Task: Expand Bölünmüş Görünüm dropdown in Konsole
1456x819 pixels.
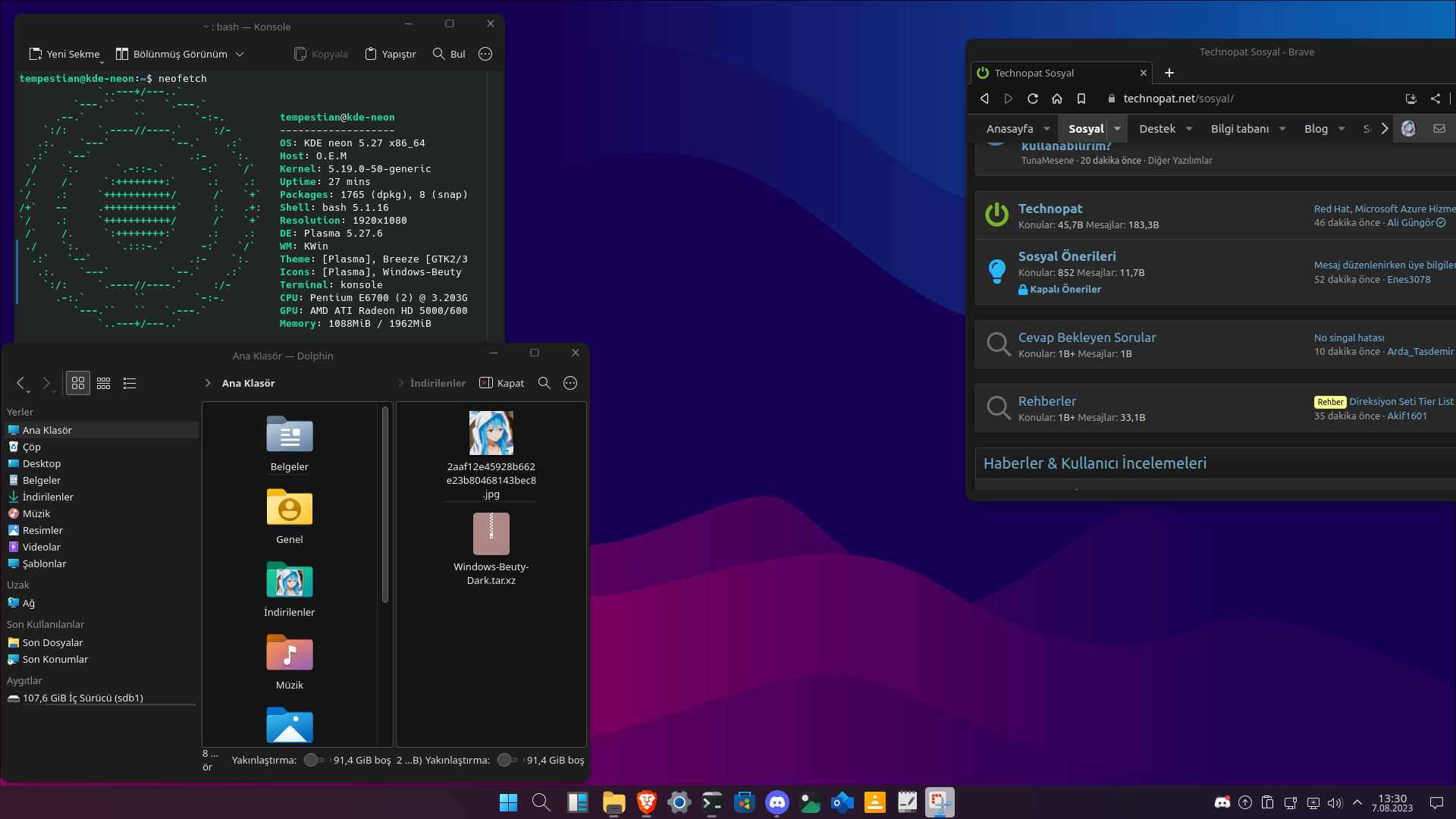Action: pyautogui.click(x=240, y=54)
